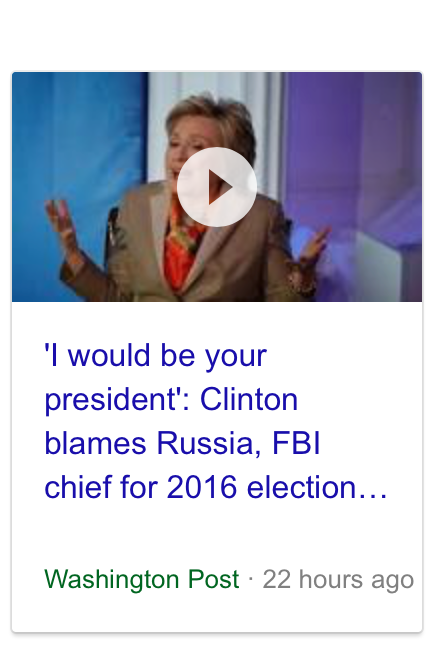The width and height of the screenshot is (430, 646).
Task: Click the word "Post" in the source
Action: [x=213, y=579]
